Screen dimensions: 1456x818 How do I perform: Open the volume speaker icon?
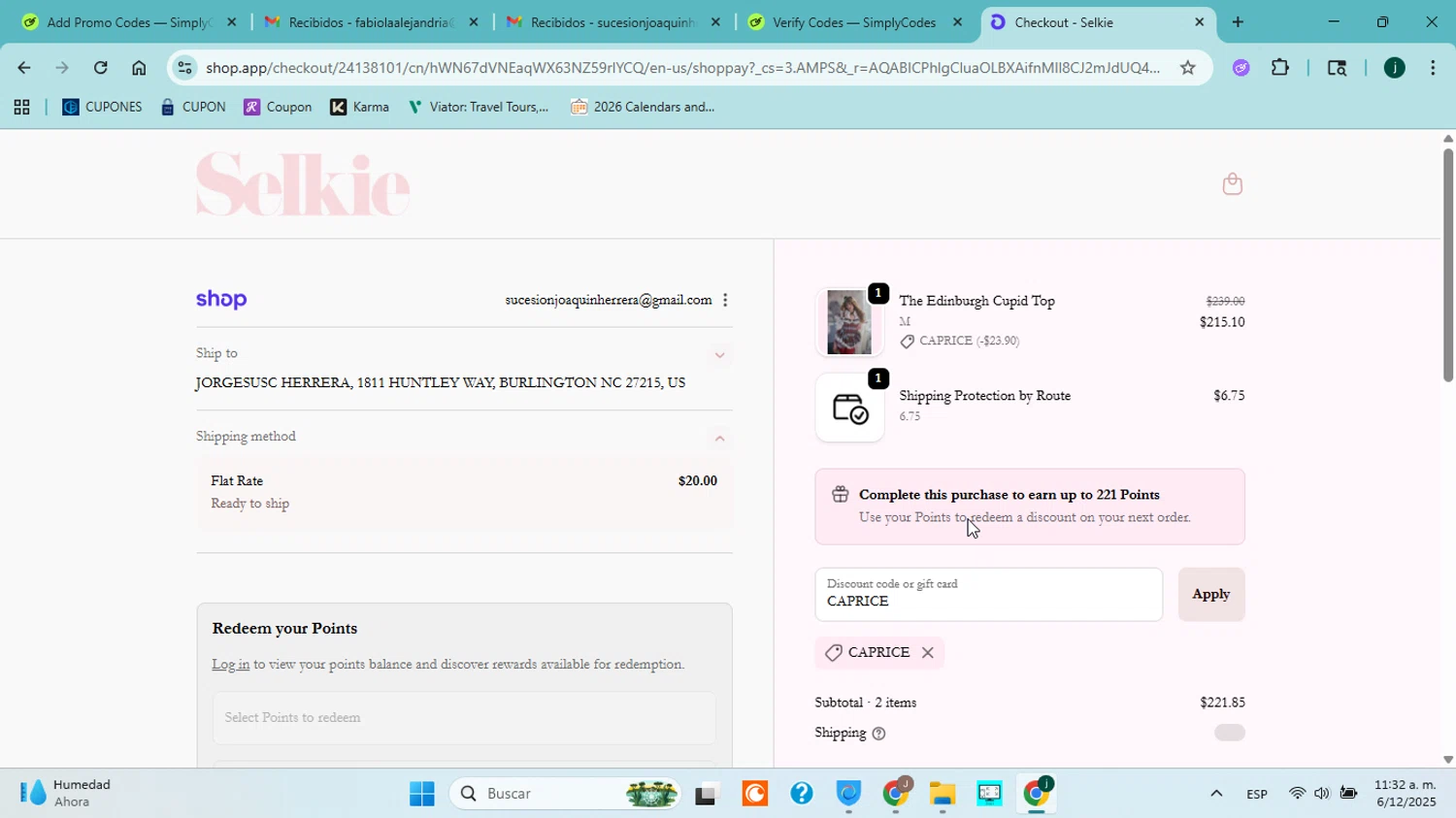point(1321,794)
